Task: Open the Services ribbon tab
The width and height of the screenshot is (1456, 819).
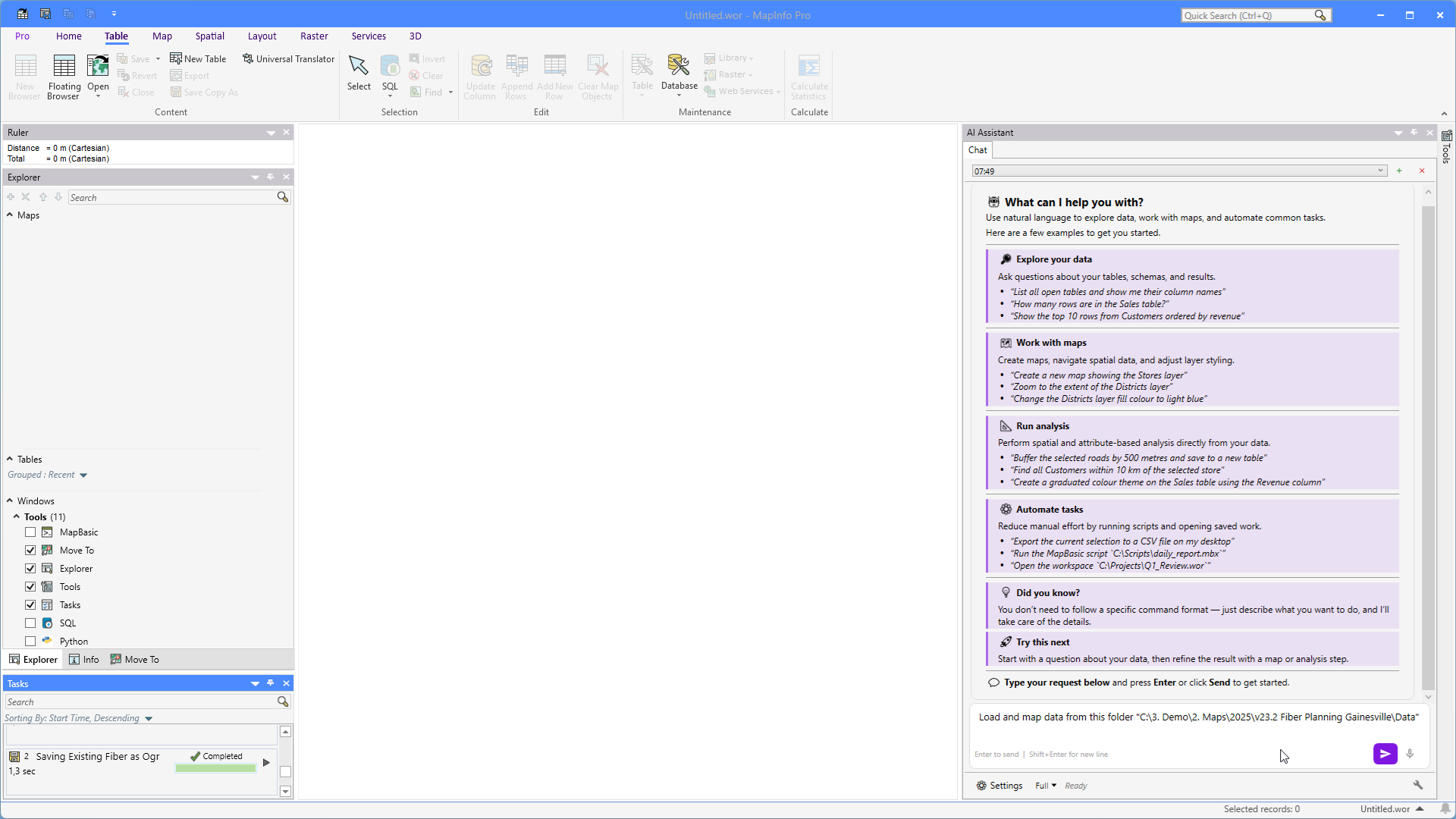Action: [369, 36]
